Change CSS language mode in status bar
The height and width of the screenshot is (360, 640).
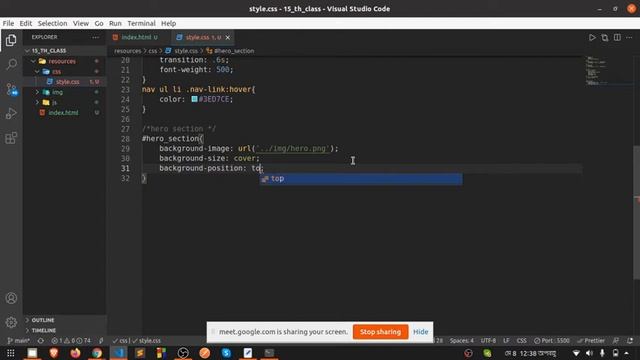click(x=521, y=340)
